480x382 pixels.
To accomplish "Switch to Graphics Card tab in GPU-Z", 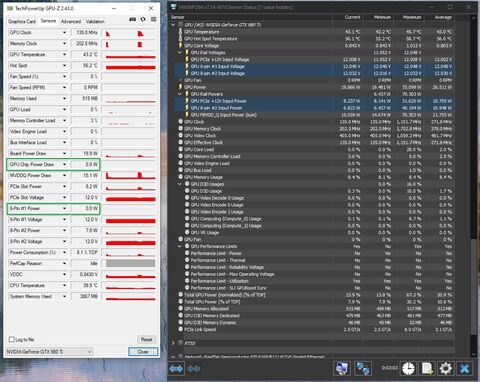I will (22, 21).
